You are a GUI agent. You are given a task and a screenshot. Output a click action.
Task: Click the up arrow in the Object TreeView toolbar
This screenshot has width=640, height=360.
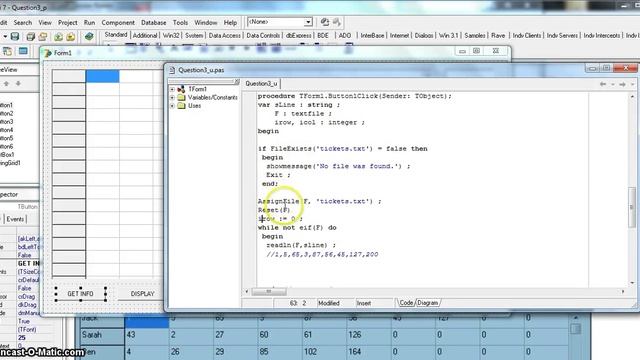point(7,84)
